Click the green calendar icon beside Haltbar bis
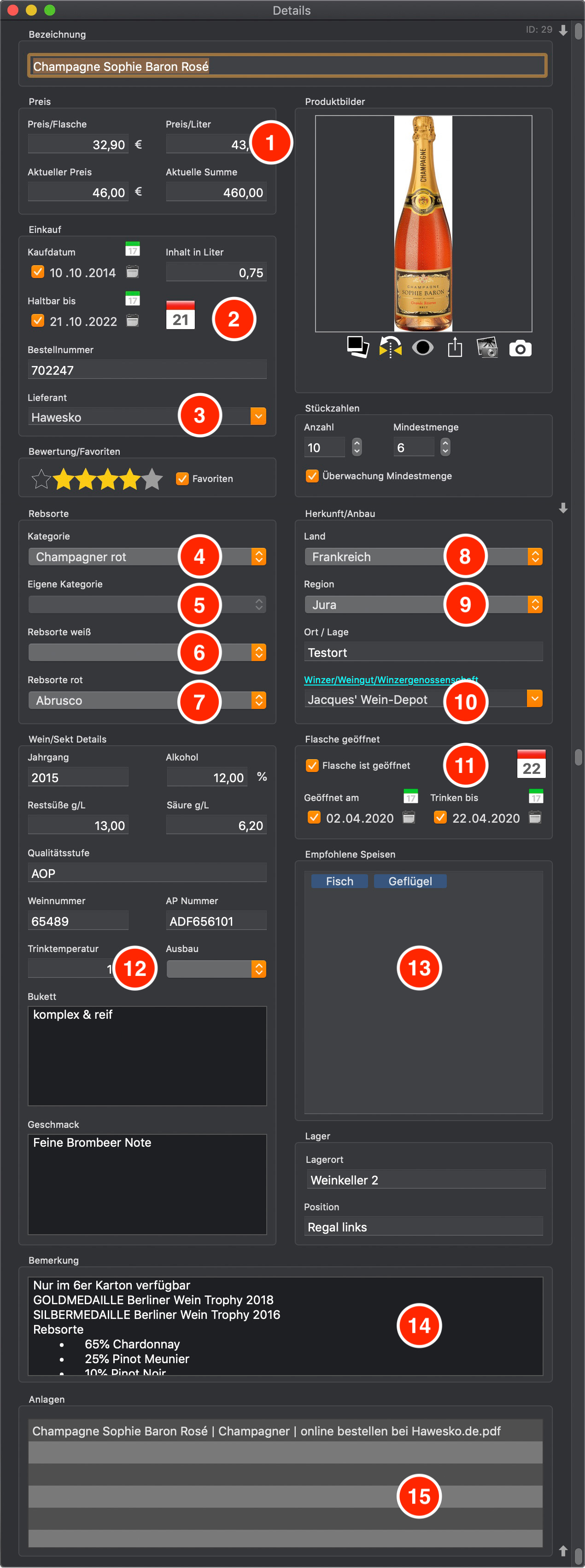The image size is (585, 1568). coord(132,298)
